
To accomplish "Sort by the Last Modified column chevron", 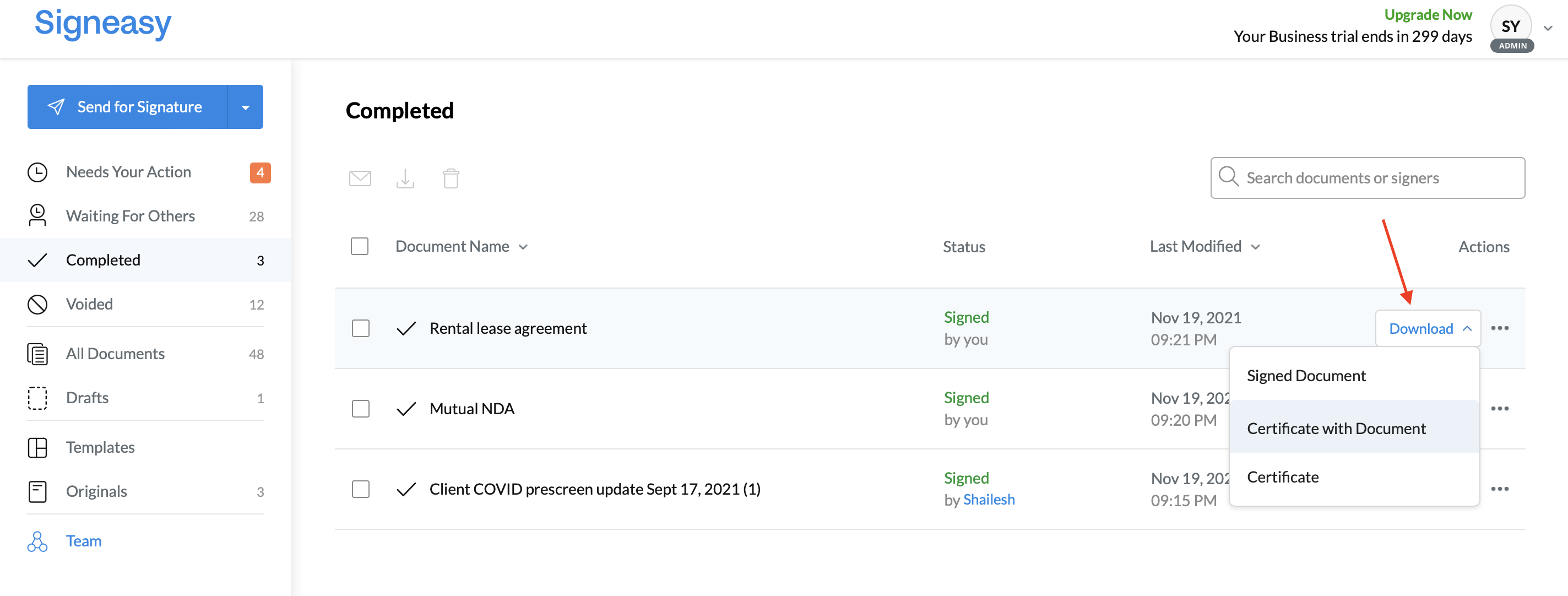I will pyautogui.click(x=1256, y=247).
